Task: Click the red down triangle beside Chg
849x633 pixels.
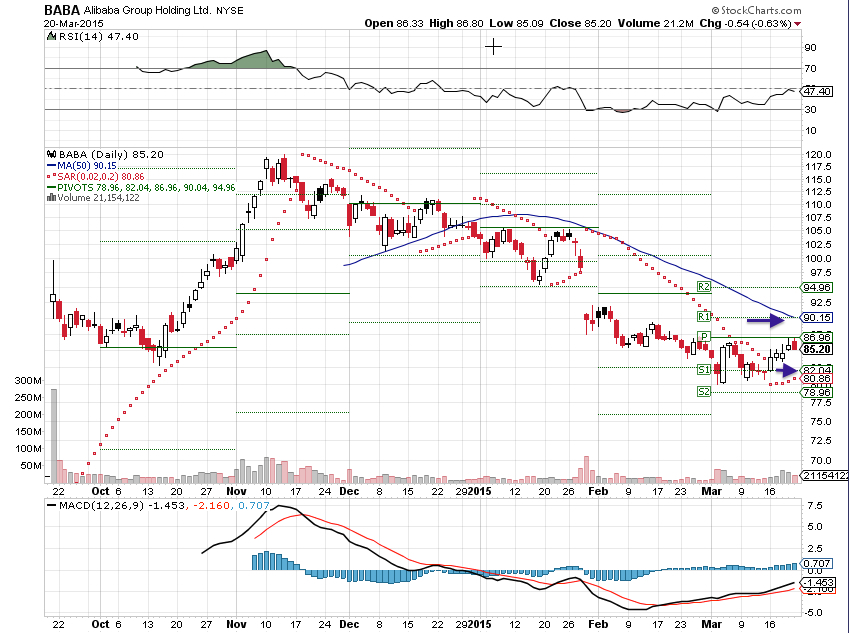Action: pyautogui.click(x=838, y=22)
